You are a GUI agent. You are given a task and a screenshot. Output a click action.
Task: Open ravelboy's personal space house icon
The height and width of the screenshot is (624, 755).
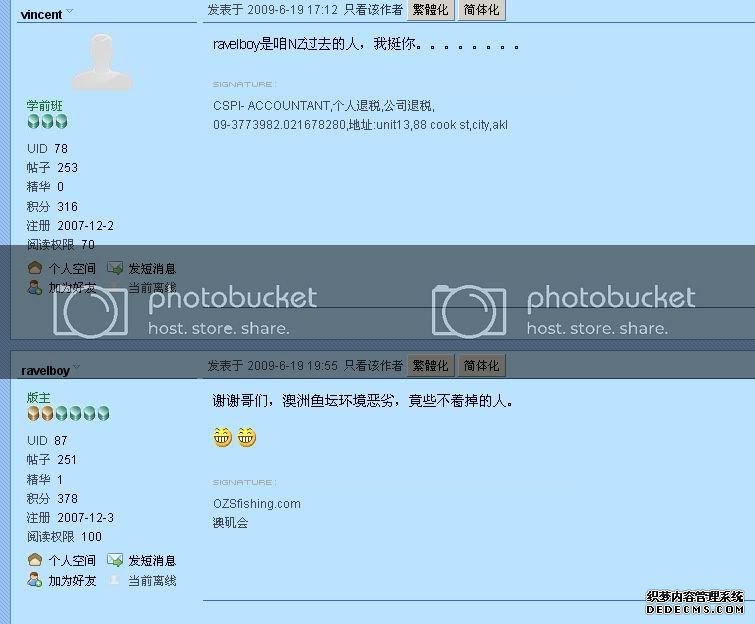click(x=35, y=560)
